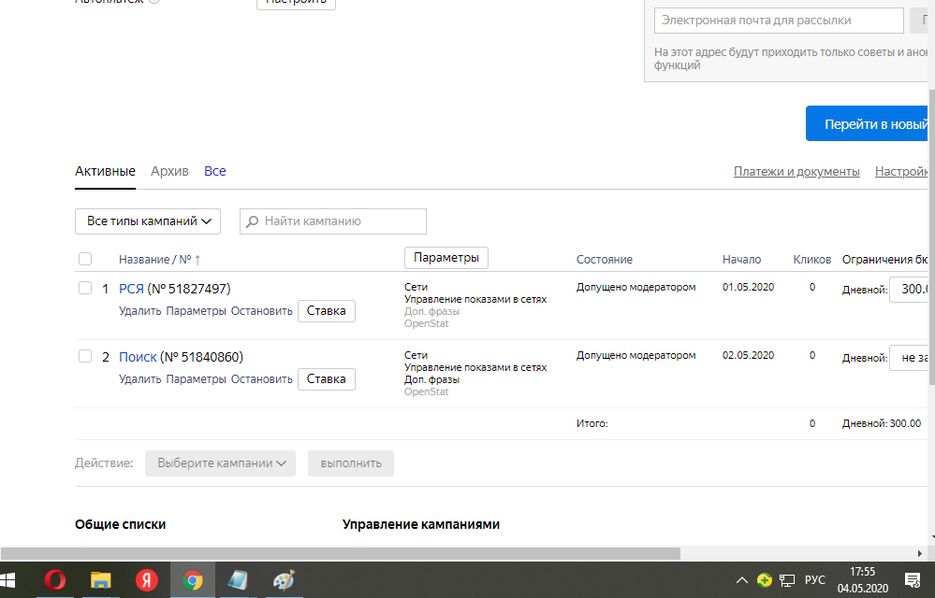935x598 pixels.
Task: Show hidden system tray icons
Action: point(741,580)
